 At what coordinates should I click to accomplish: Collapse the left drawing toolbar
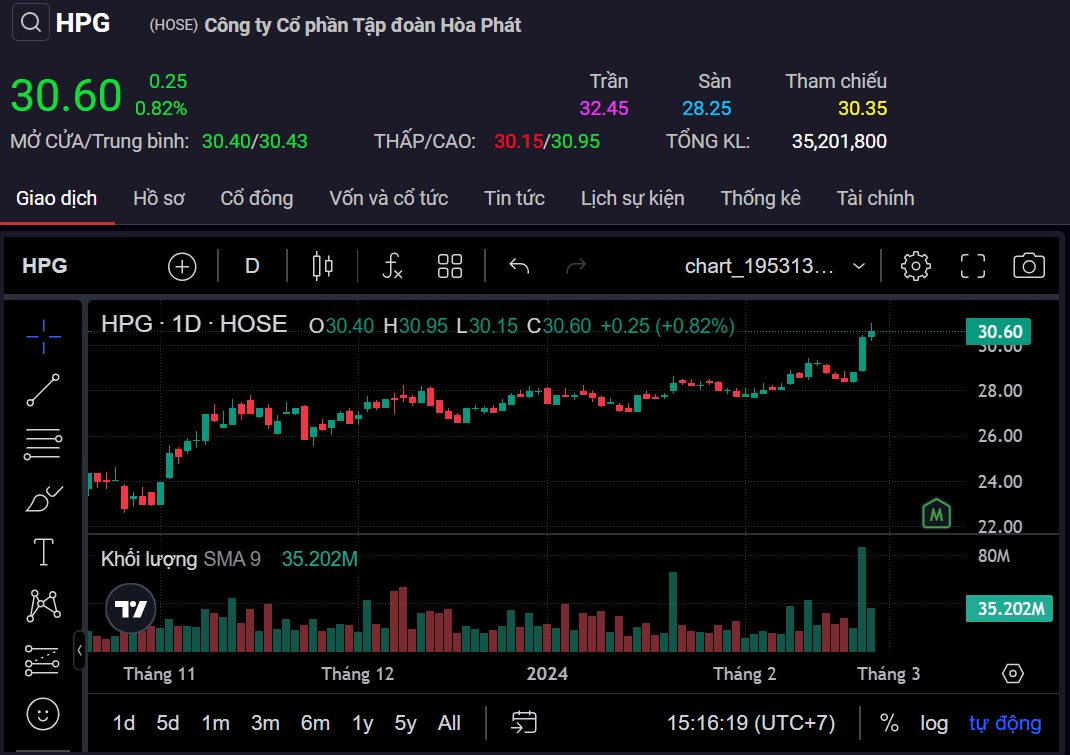[80, 650]
